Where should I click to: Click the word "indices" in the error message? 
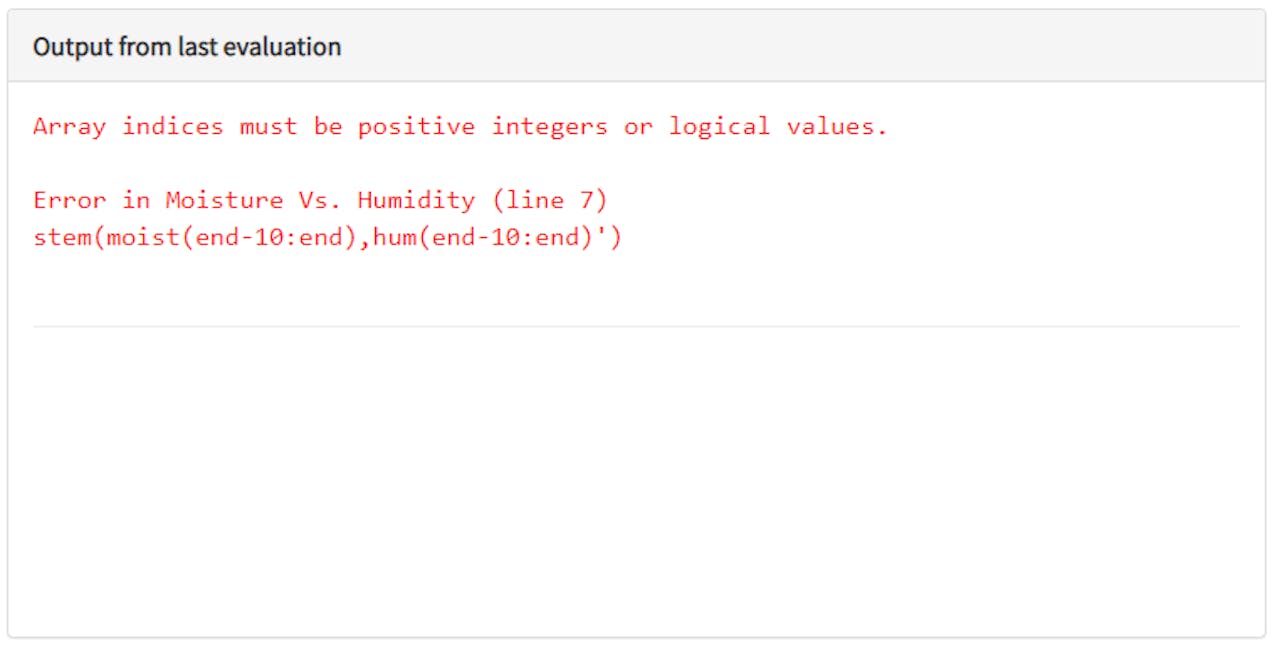point(172,127)
